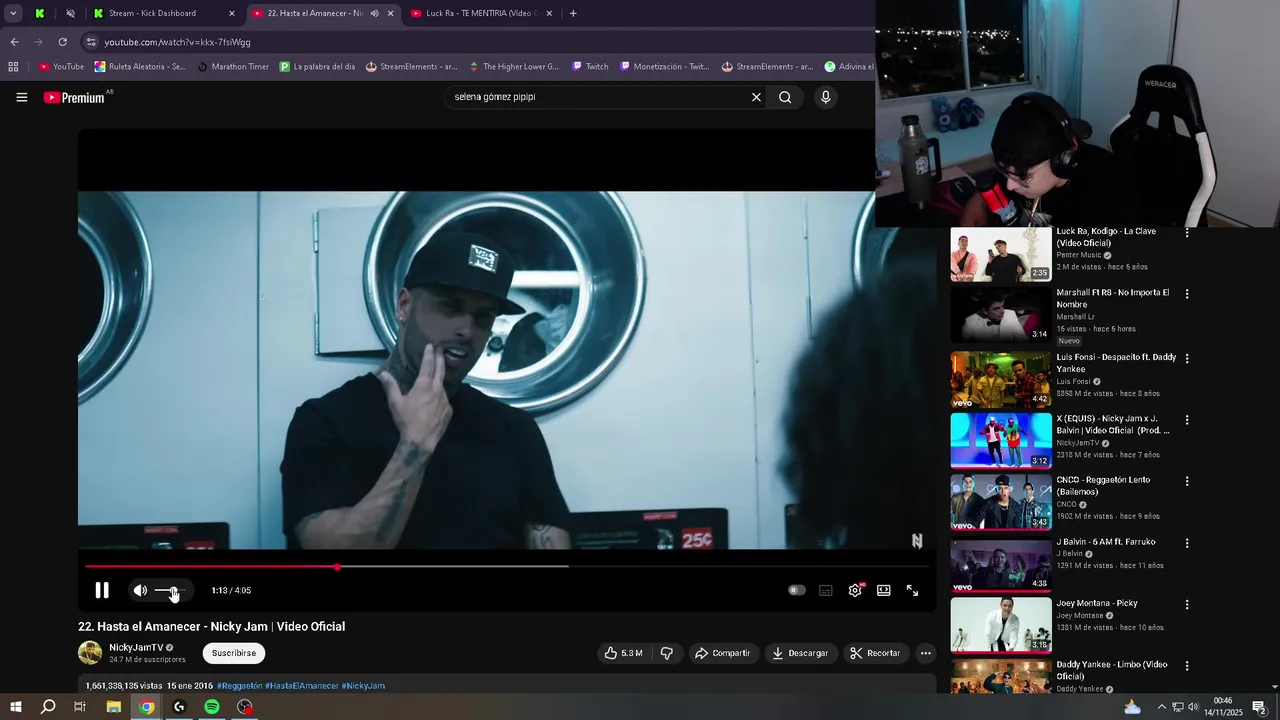Image resolution: width=1280 pixels, height=720 pixels.
Task: Open the La palabra del día bookmark
Action: (317, 67)
